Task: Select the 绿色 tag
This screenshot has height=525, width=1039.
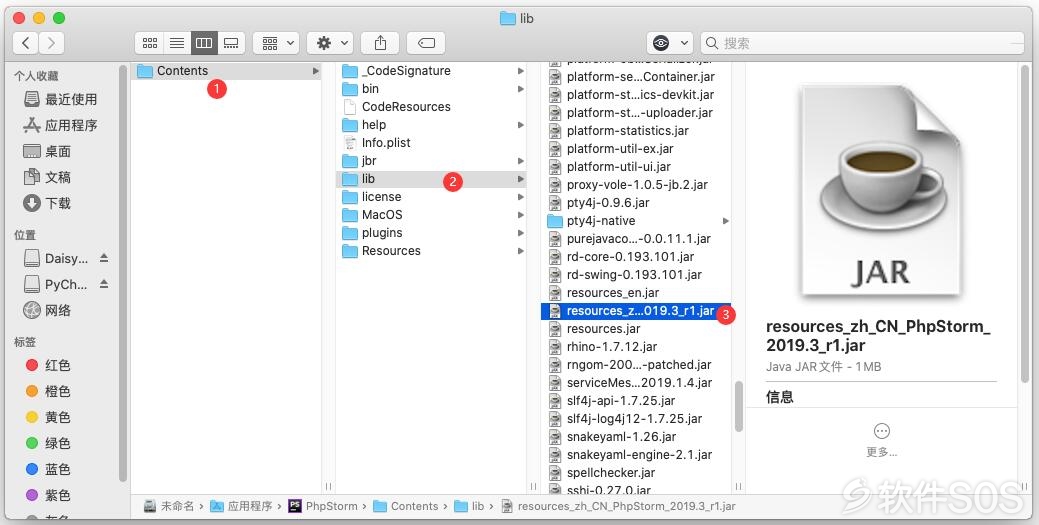Action: click(x=48, y=443)
